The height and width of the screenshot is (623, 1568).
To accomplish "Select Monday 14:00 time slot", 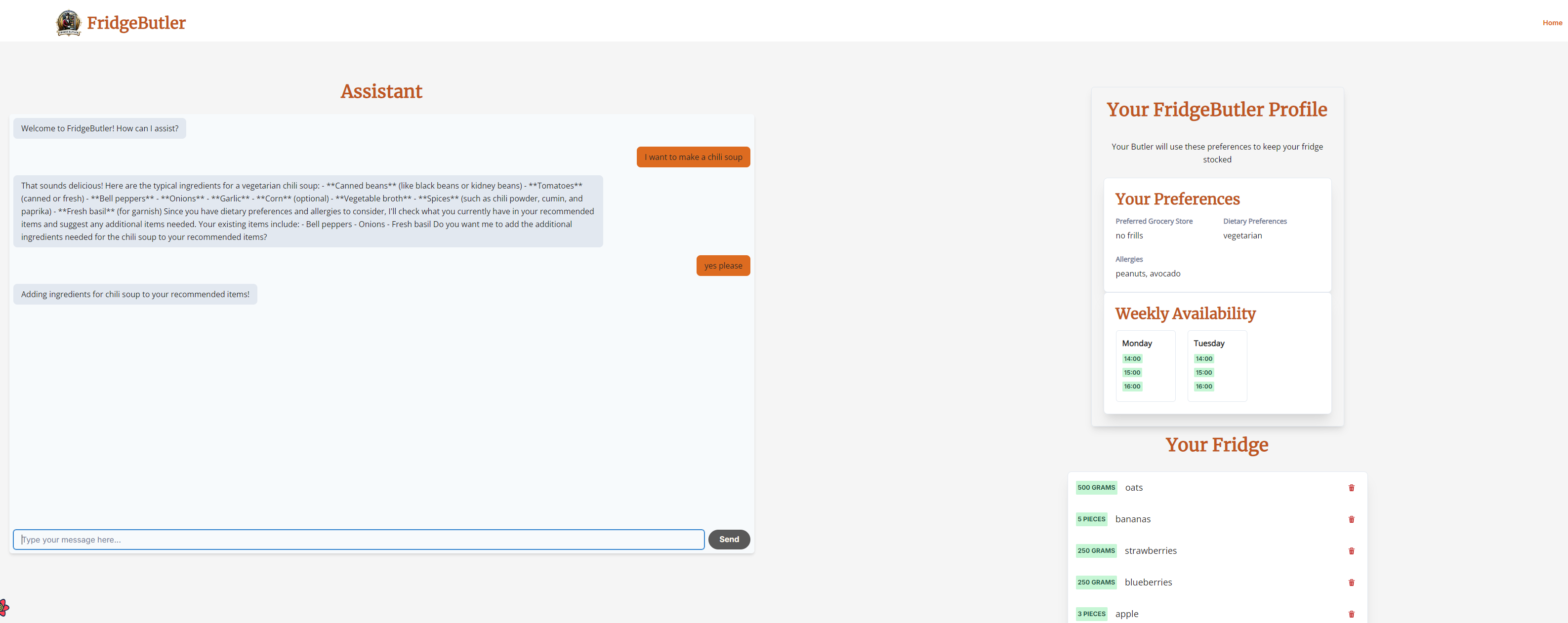I will pos(1132,358).
